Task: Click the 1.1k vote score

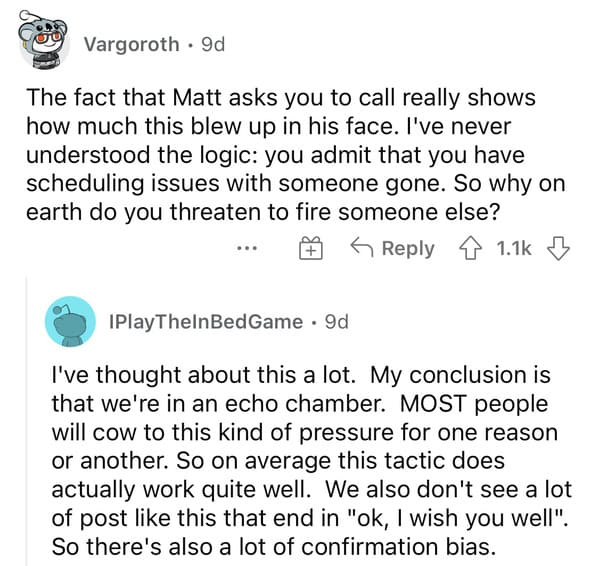Action: point(514,249)
